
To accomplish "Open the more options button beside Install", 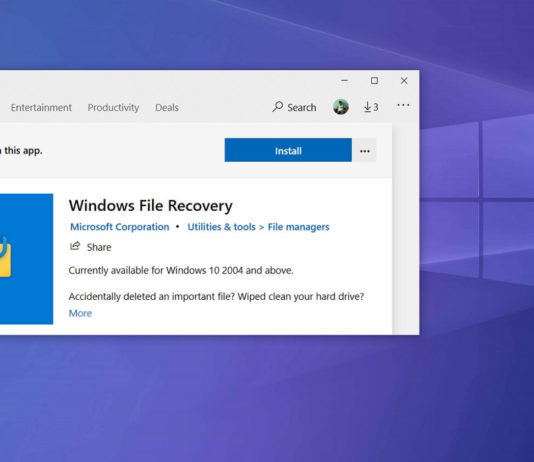I will [x=365, y=150].
